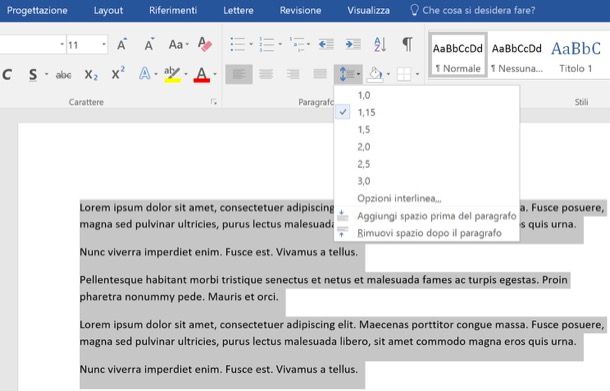610x391 pixels.
Task: Open the Riferimenti tab
Action: coord(173,11)
